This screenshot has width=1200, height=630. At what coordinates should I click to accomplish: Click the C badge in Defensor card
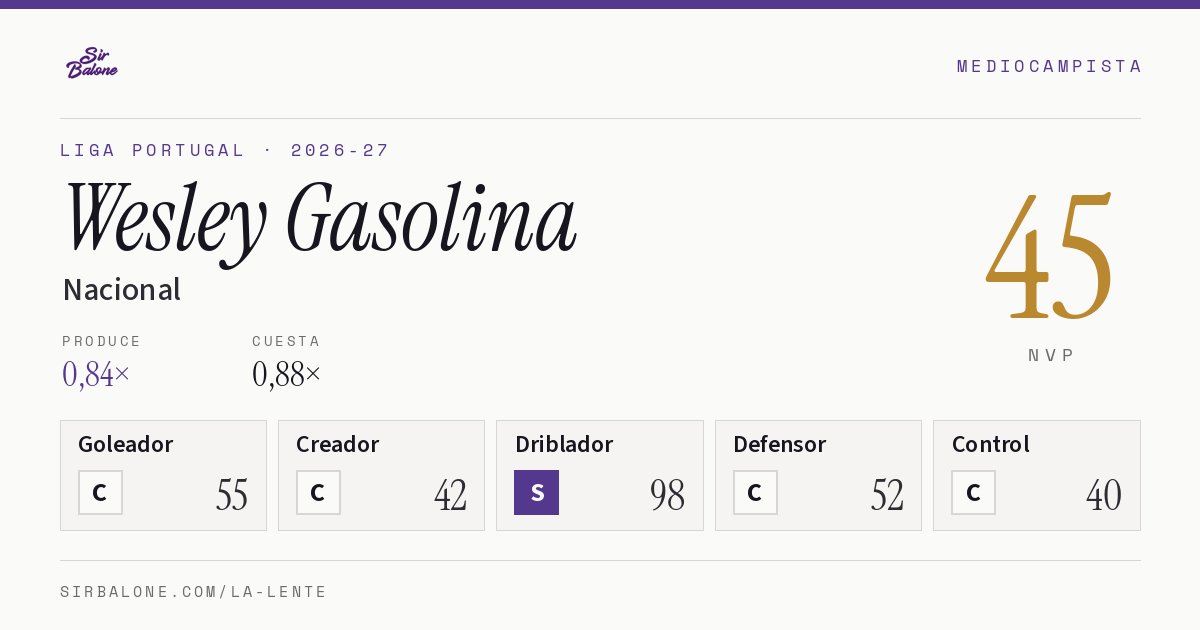pyautogui.click(x=755, y=492)
